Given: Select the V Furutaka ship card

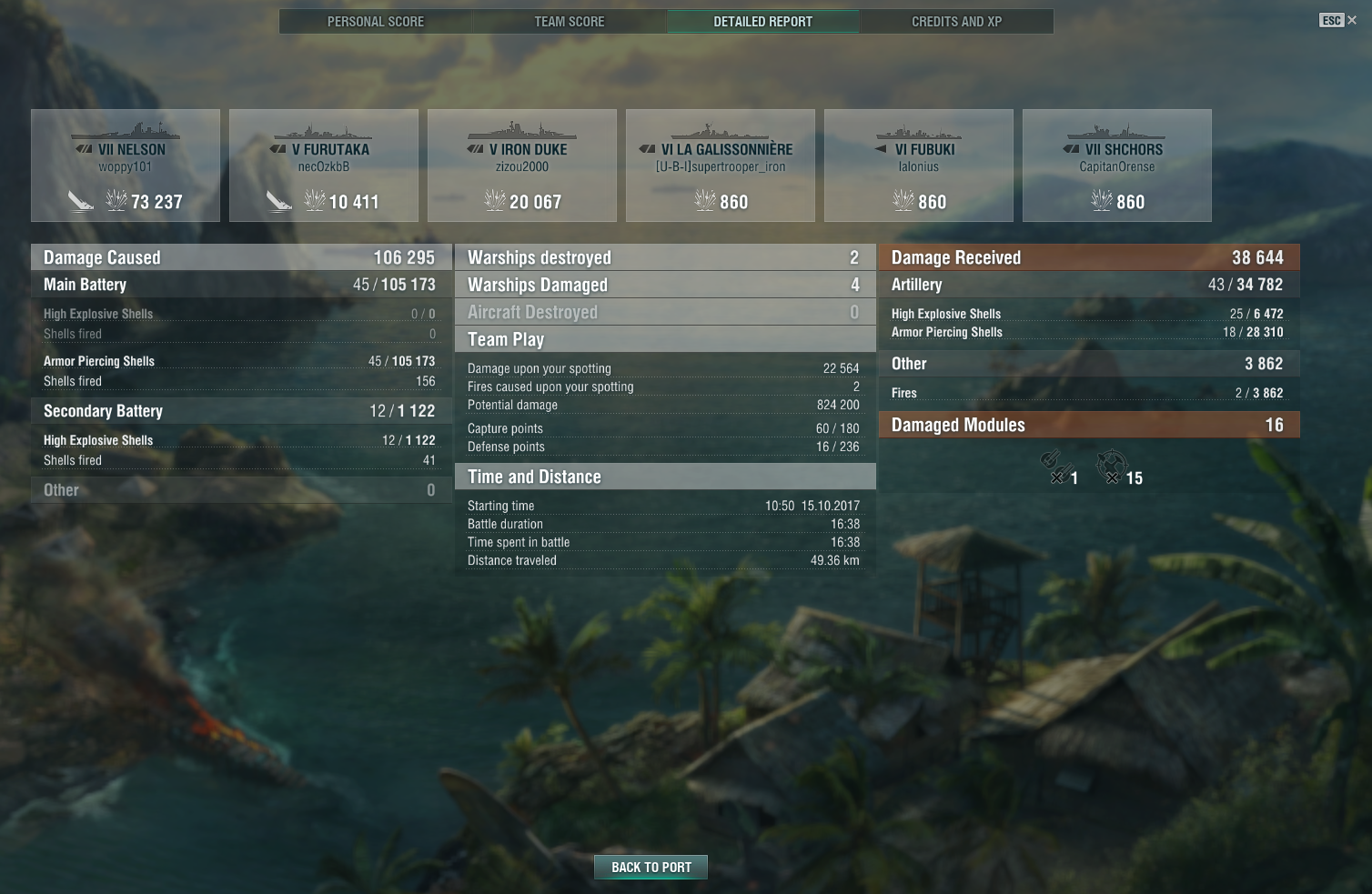Looking at the screenshot, I should tap(324, 166).
